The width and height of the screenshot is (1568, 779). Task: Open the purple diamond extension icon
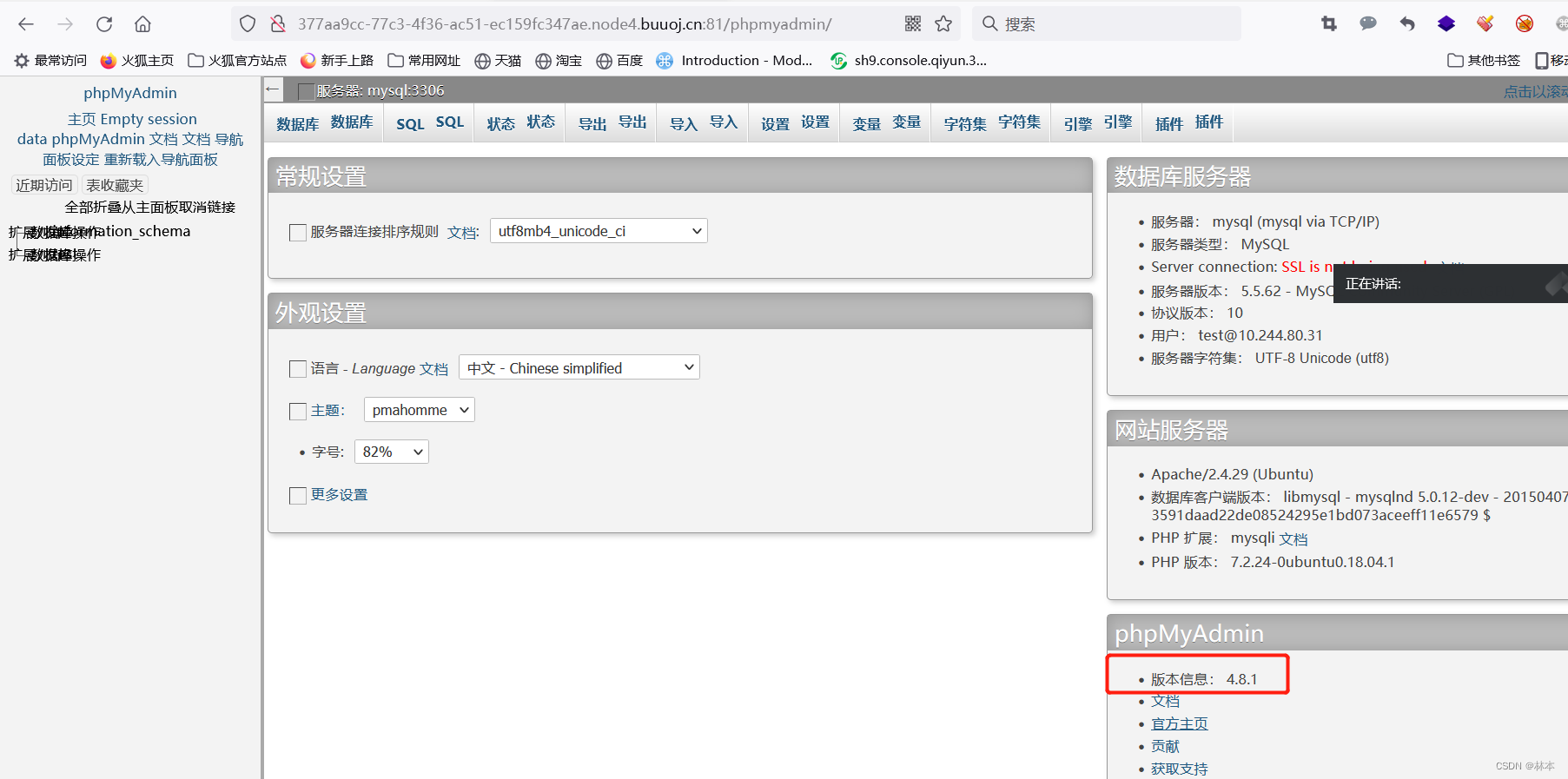1446,24
